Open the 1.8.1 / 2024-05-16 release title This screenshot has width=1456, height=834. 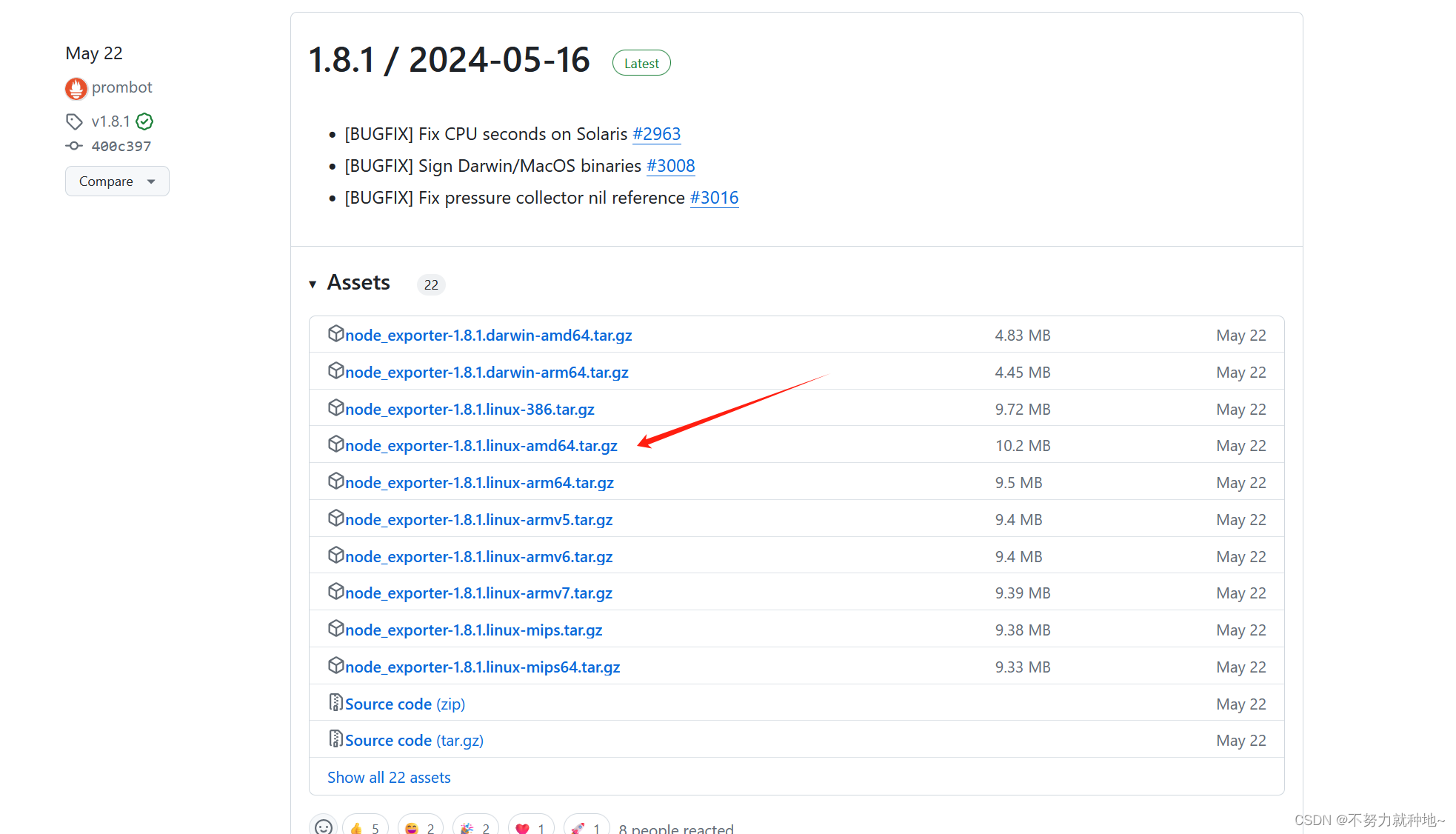click(449, 60)
